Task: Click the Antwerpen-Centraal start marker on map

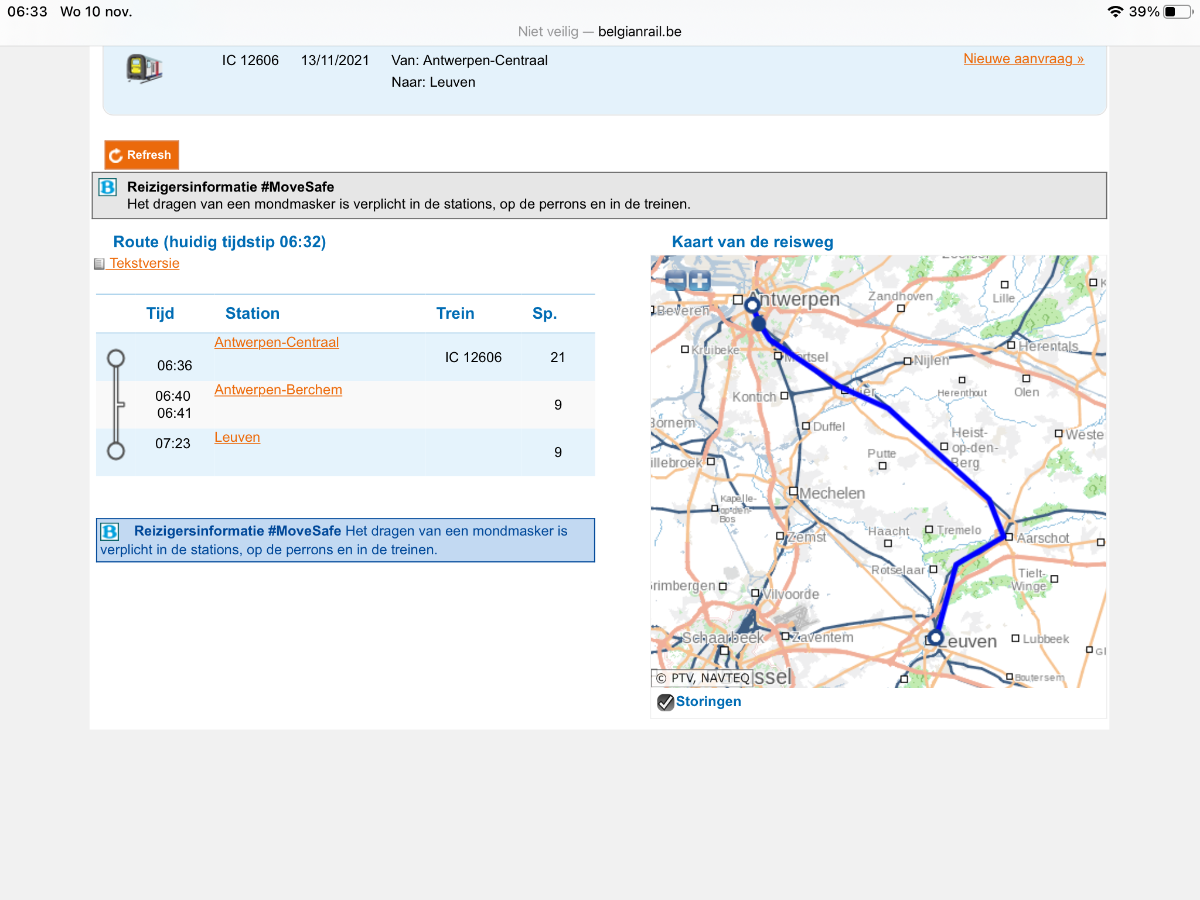Action: pyautogui.click(x=751, y=305)
